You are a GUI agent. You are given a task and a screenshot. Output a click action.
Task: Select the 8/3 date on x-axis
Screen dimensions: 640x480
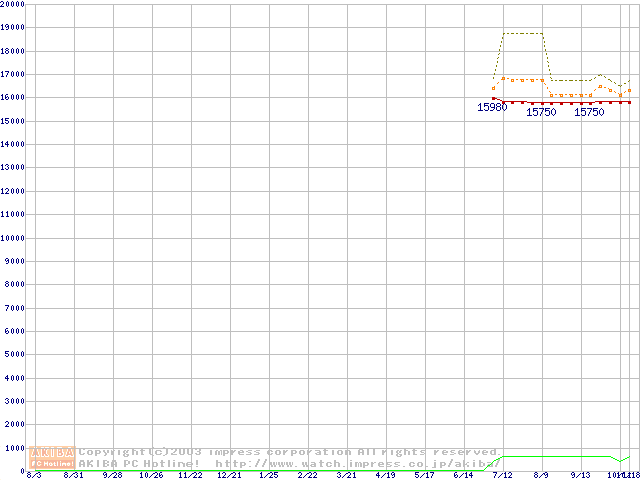35,476
